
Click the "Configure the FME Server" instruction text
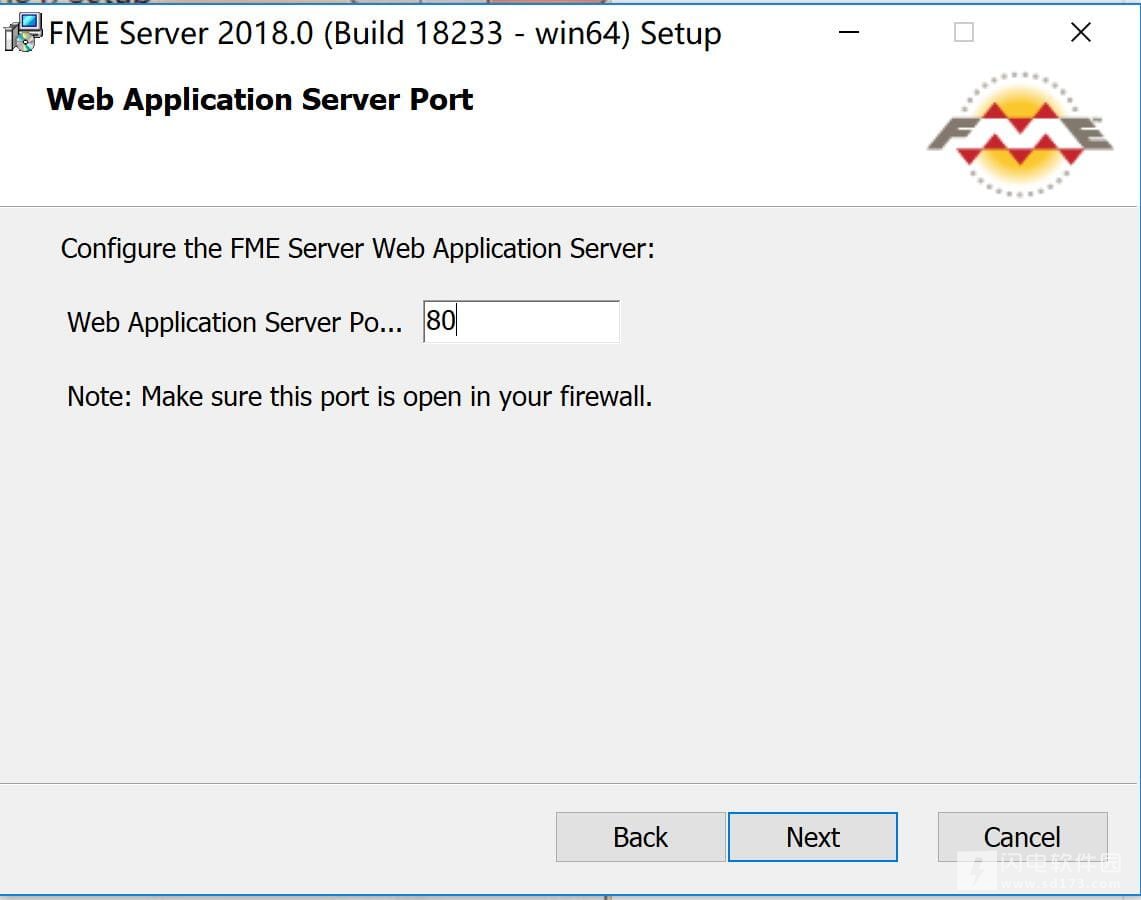click(x=357, y=248)
